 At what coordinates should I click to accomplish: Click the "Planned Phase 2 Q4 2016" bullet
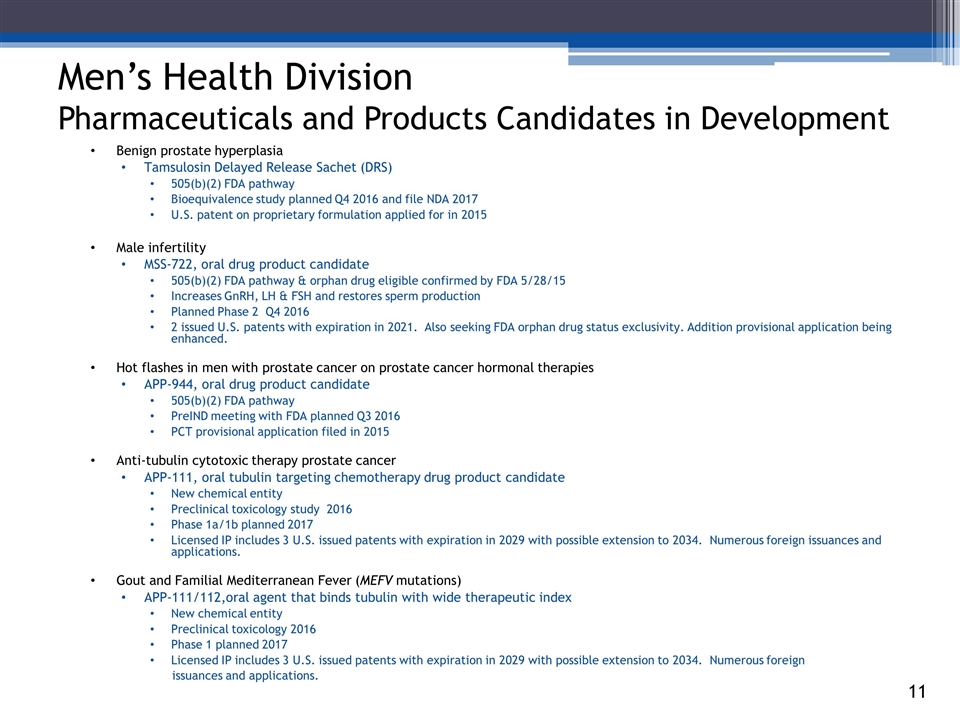(240, 312)
